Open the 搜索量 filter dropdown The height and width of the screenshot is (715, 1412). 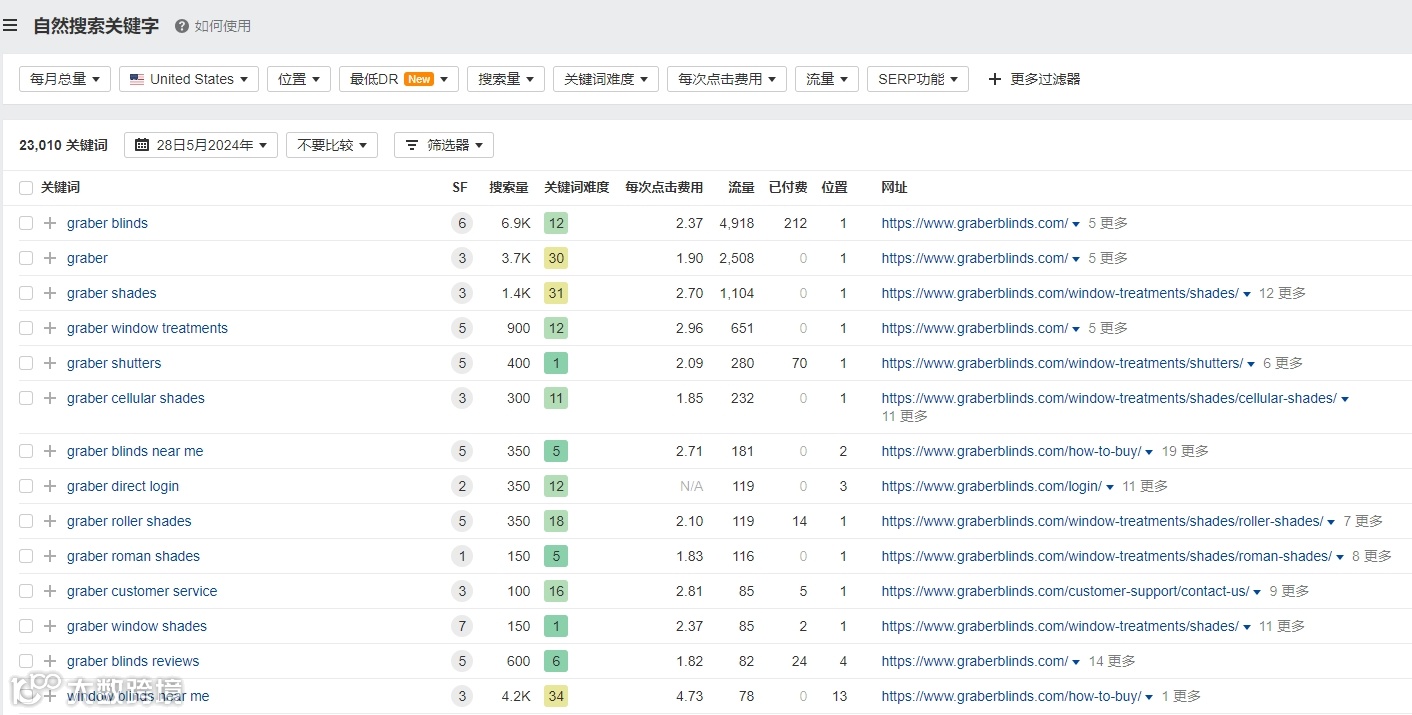(506, 79)
